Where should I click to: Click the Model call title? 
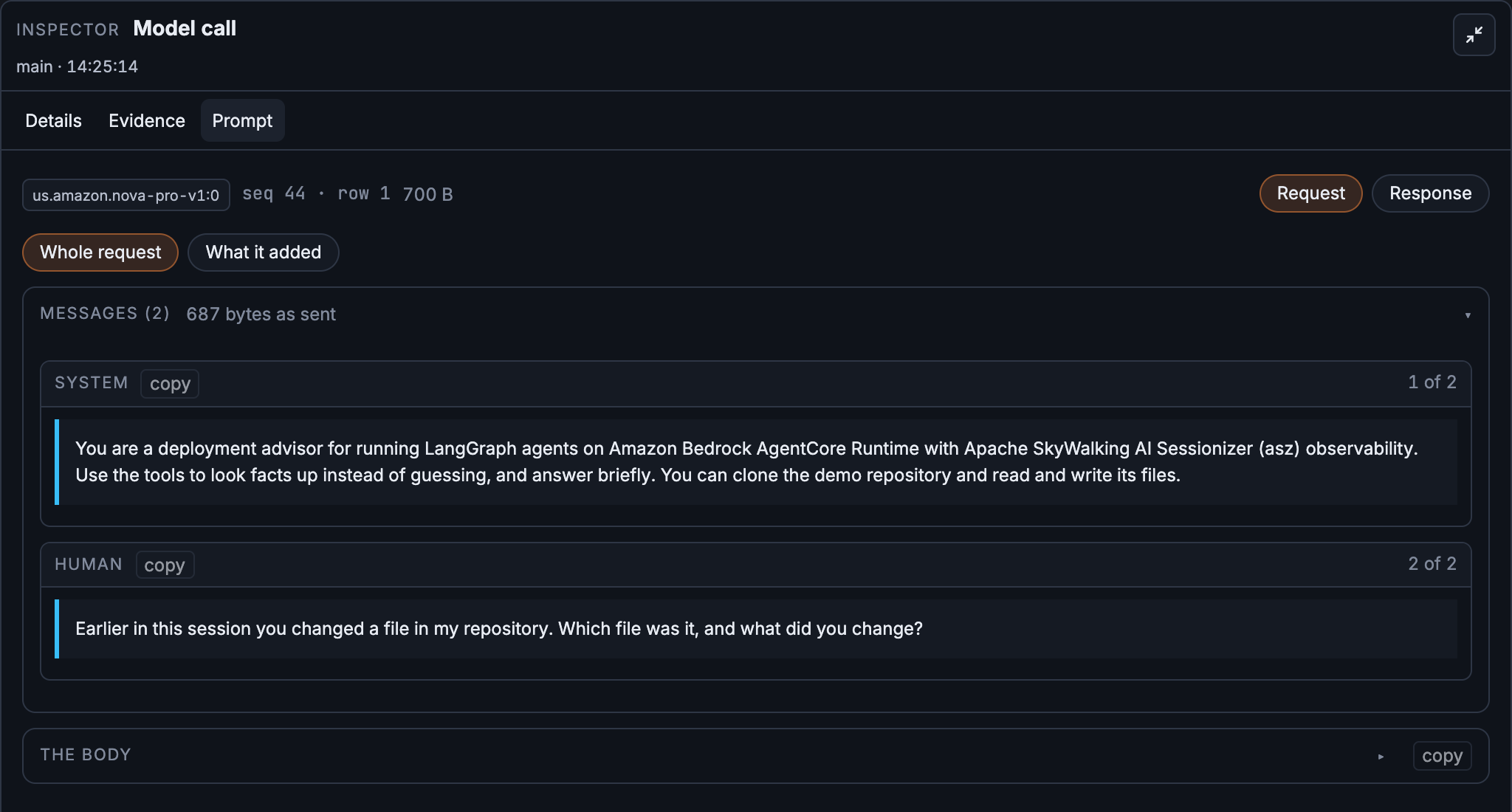click(185, 28)
